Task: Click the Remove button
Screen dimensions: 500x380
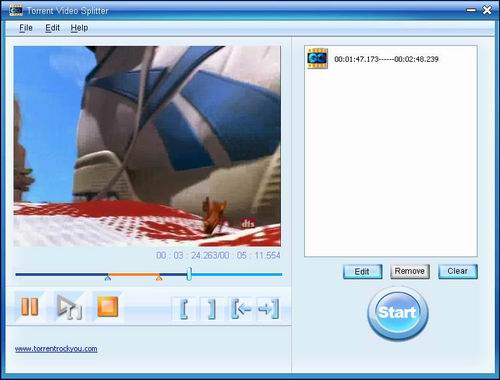Action: point(410,271)
